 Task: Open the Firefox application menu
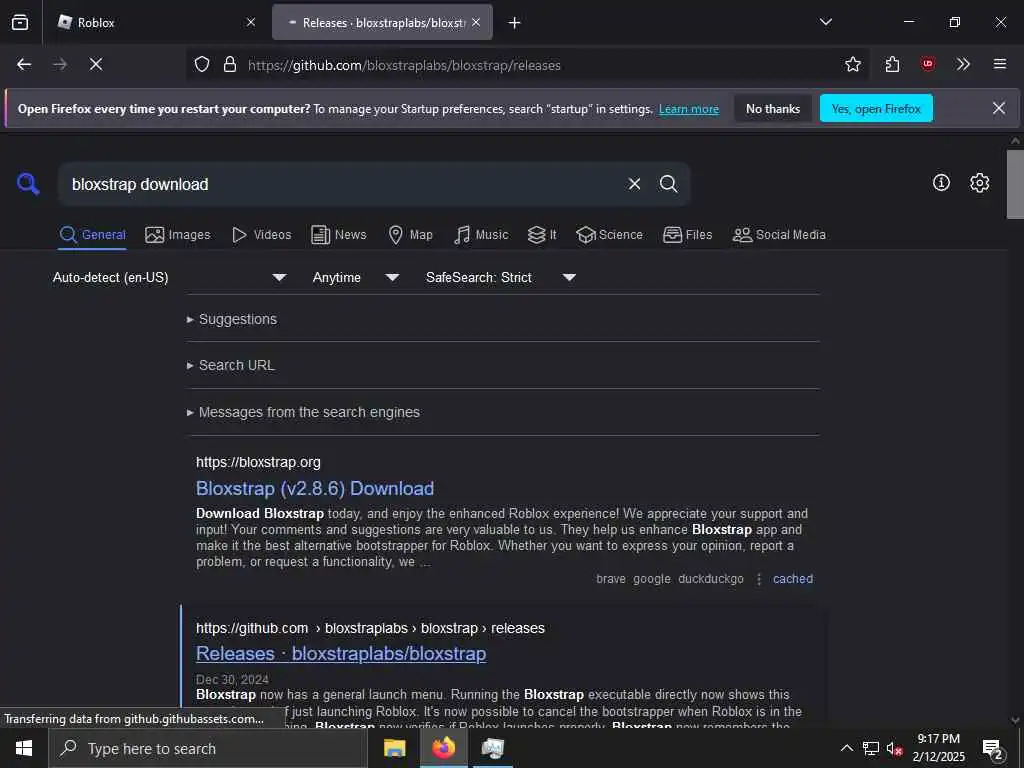[1000, 64]
